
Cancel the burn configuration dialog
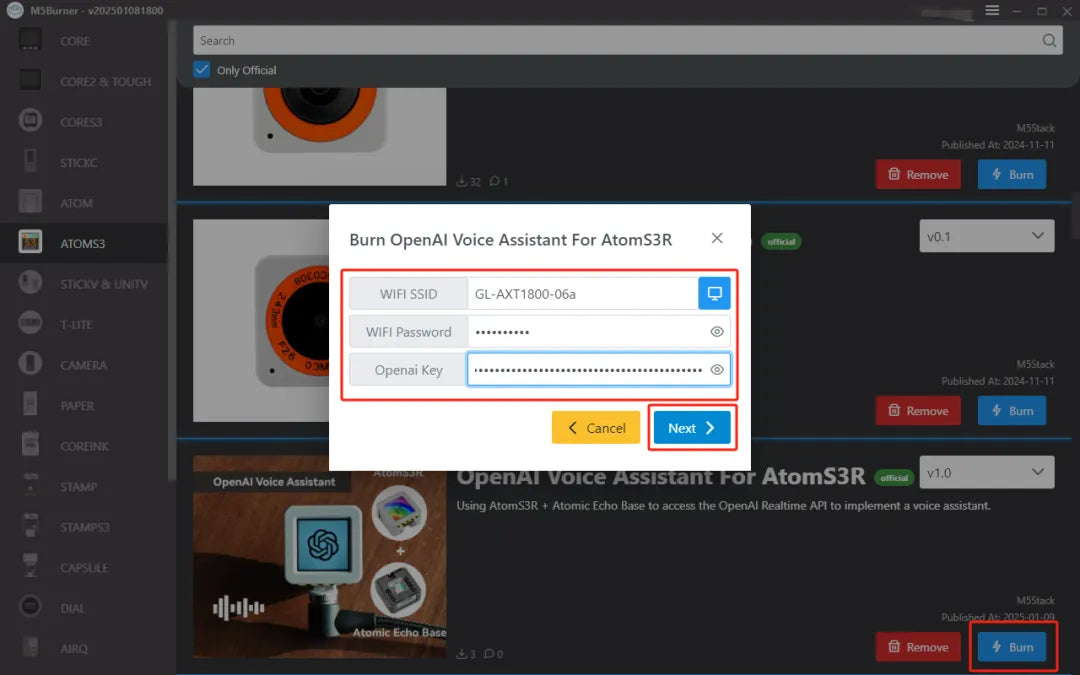[596, 428]
